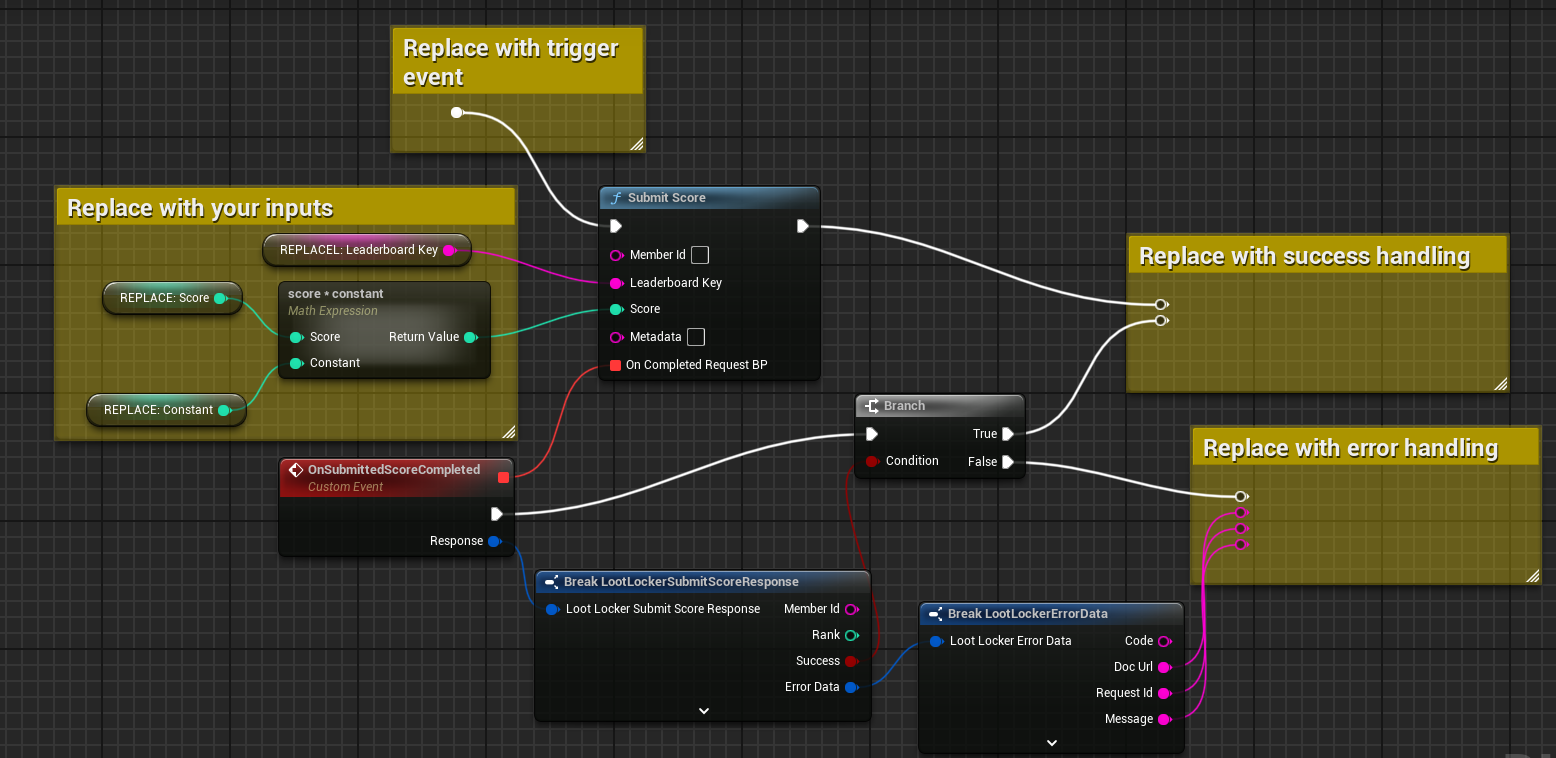Select the REPLACE: Constant variable node
Viewport: 1556px width, 758px height.
[158, 410]
